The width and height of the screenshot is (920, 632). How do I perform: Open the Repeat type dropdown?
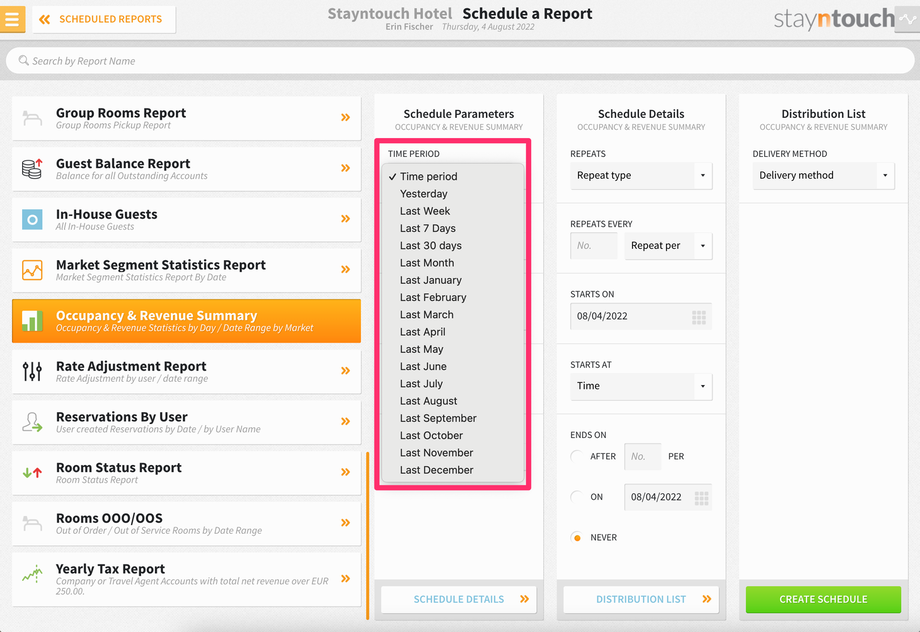[641, 175]
